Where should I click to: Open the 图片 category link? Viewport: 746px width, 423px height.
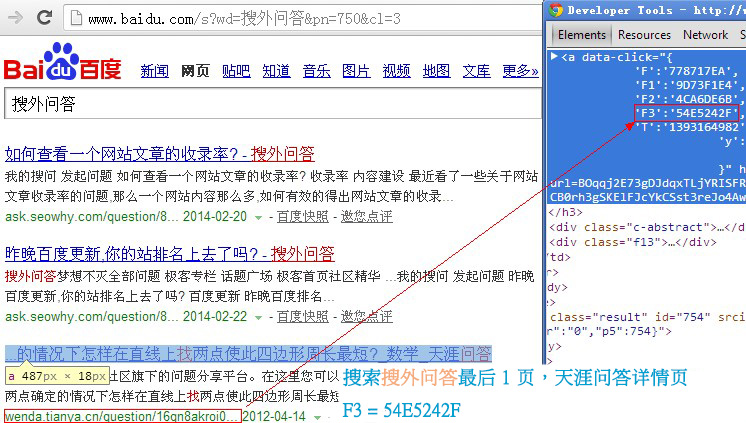tap(356, 71)
